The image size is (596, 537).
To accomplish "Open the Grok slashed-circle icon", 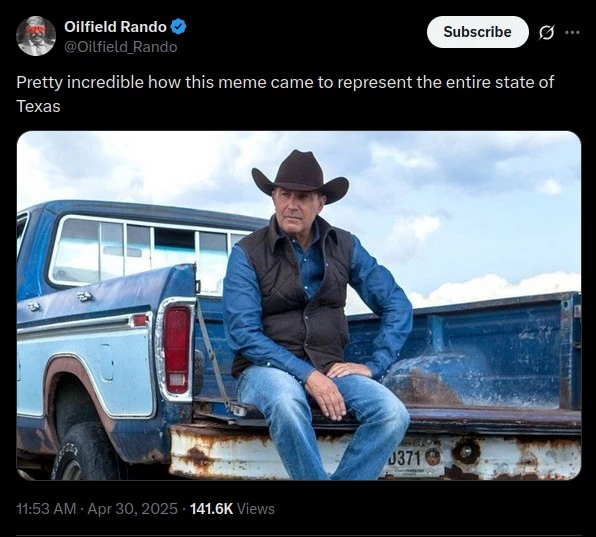I will pos(546,32).
